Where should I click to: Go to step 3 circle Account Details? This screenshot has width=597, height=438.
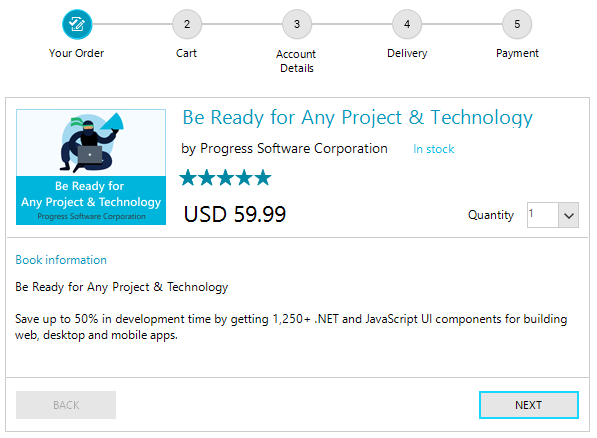(x=297, y=24)
